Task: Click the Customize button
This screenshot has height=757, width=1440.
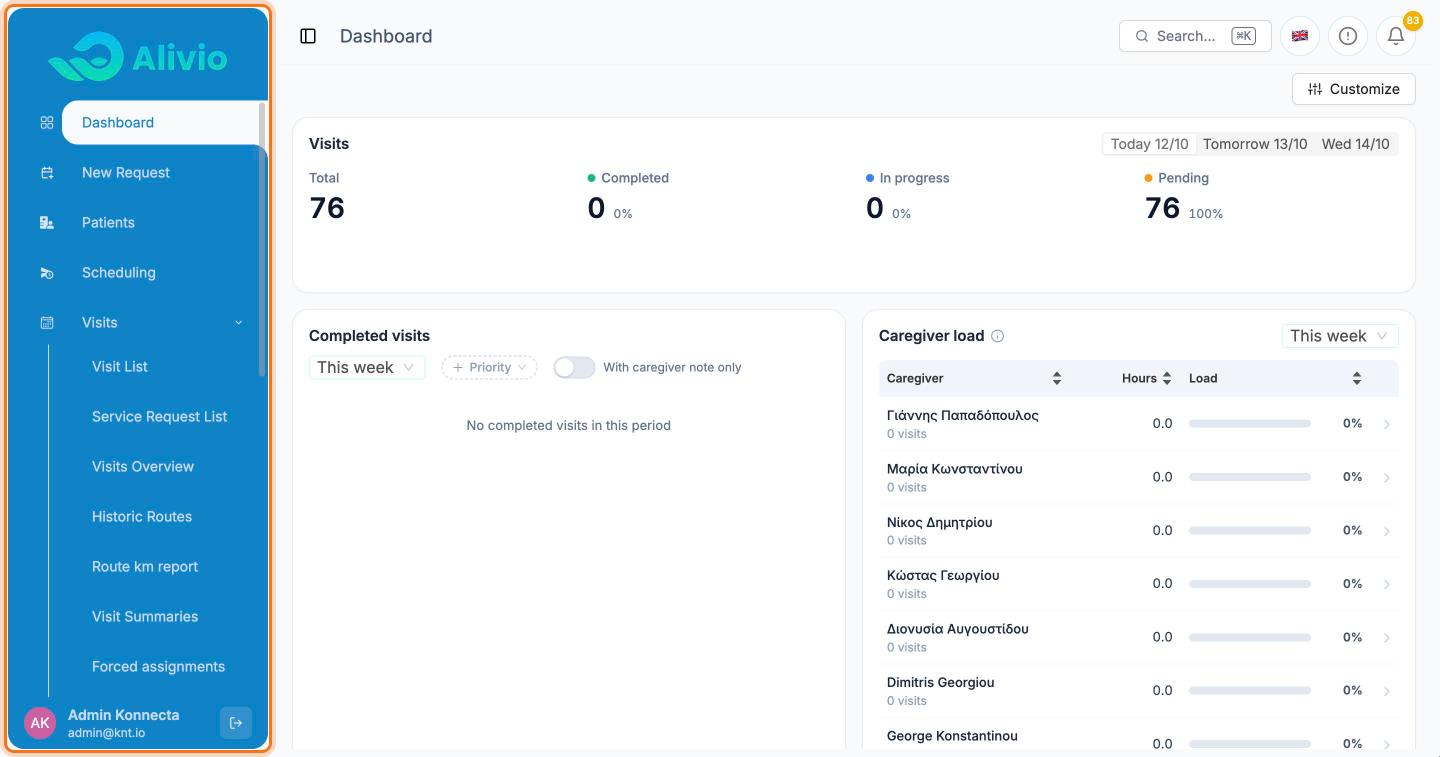Action: click(1354, 89)
